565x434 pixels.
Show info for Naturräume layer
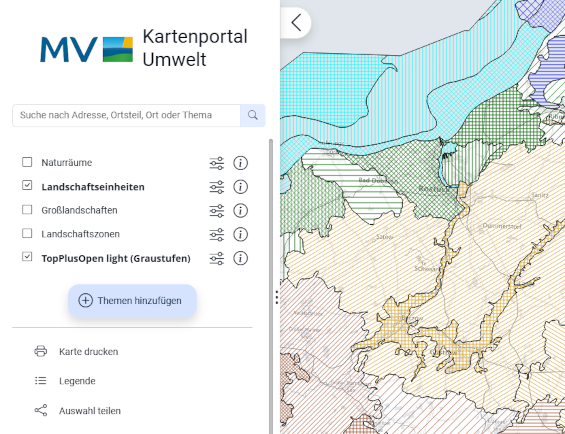pos(240,163)
